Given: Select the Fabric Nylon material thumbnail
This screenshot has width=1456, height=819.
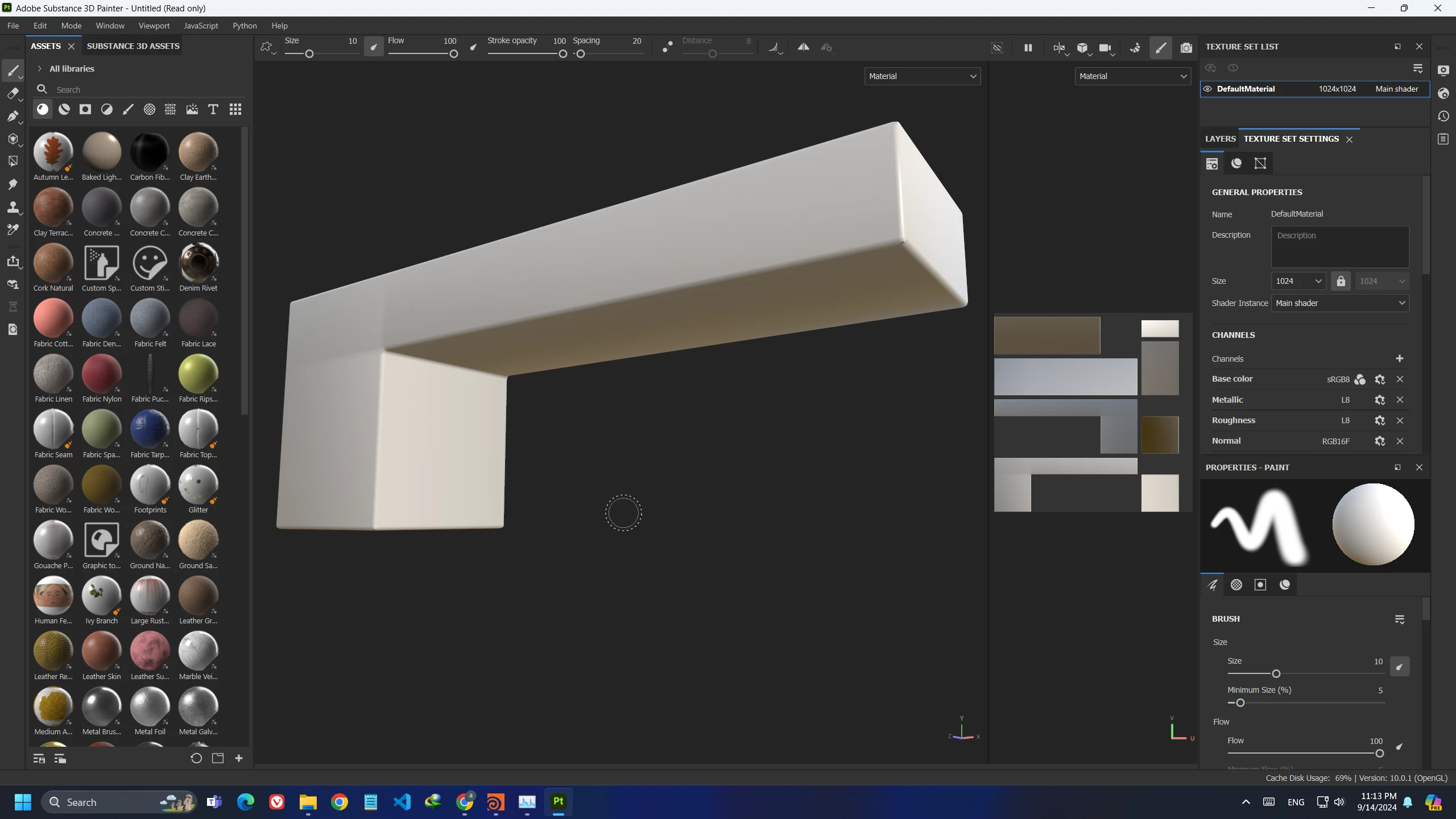Looking at the screenshot, I should 102,374.
